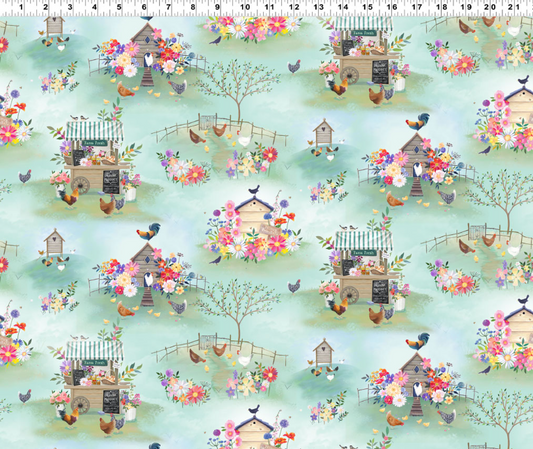Pick the ruler number 14
This screenshot has width=533, height=449.
343,7
